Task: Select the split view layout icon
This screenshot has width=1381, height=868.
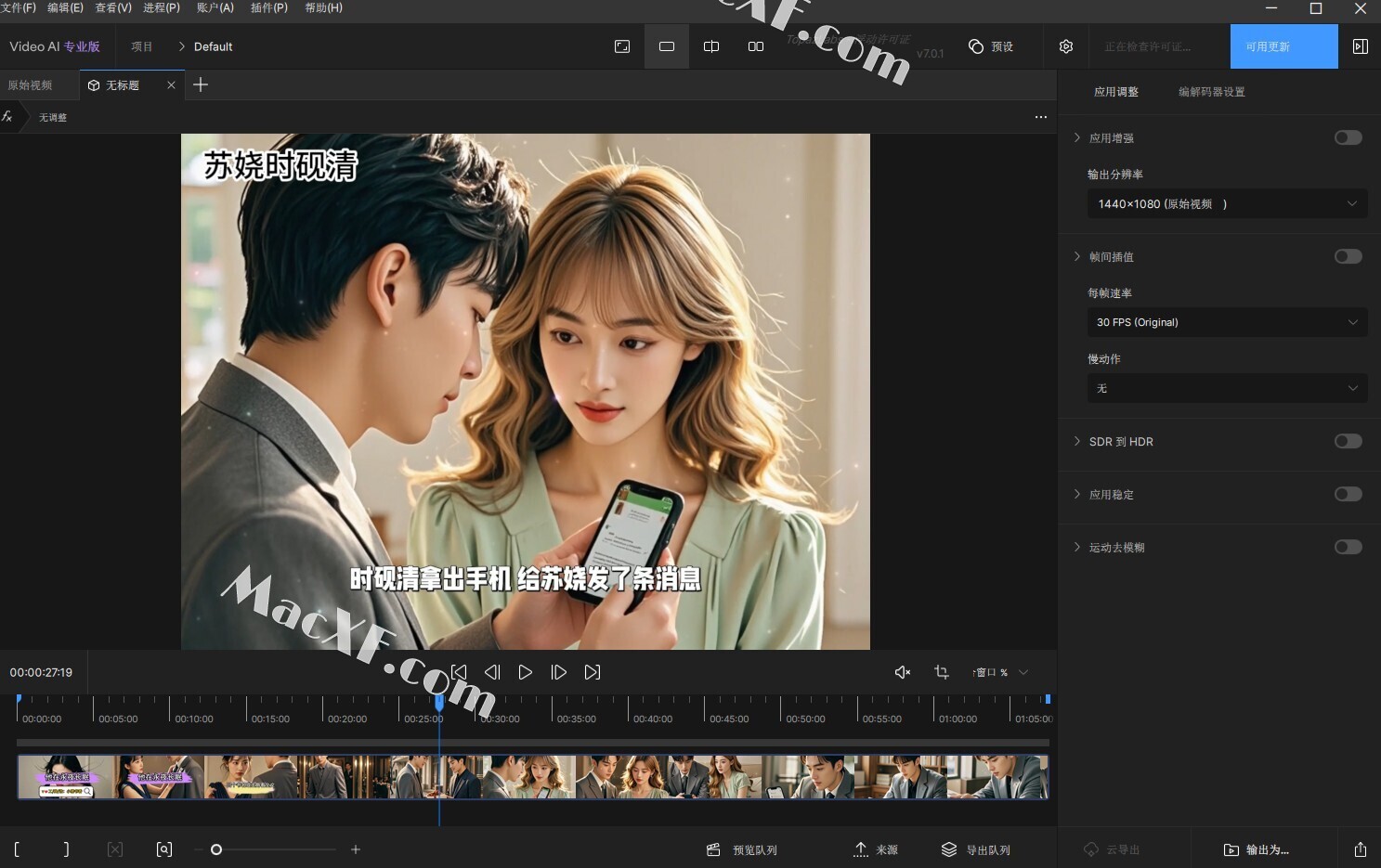Action: click(x=711, y=46)
